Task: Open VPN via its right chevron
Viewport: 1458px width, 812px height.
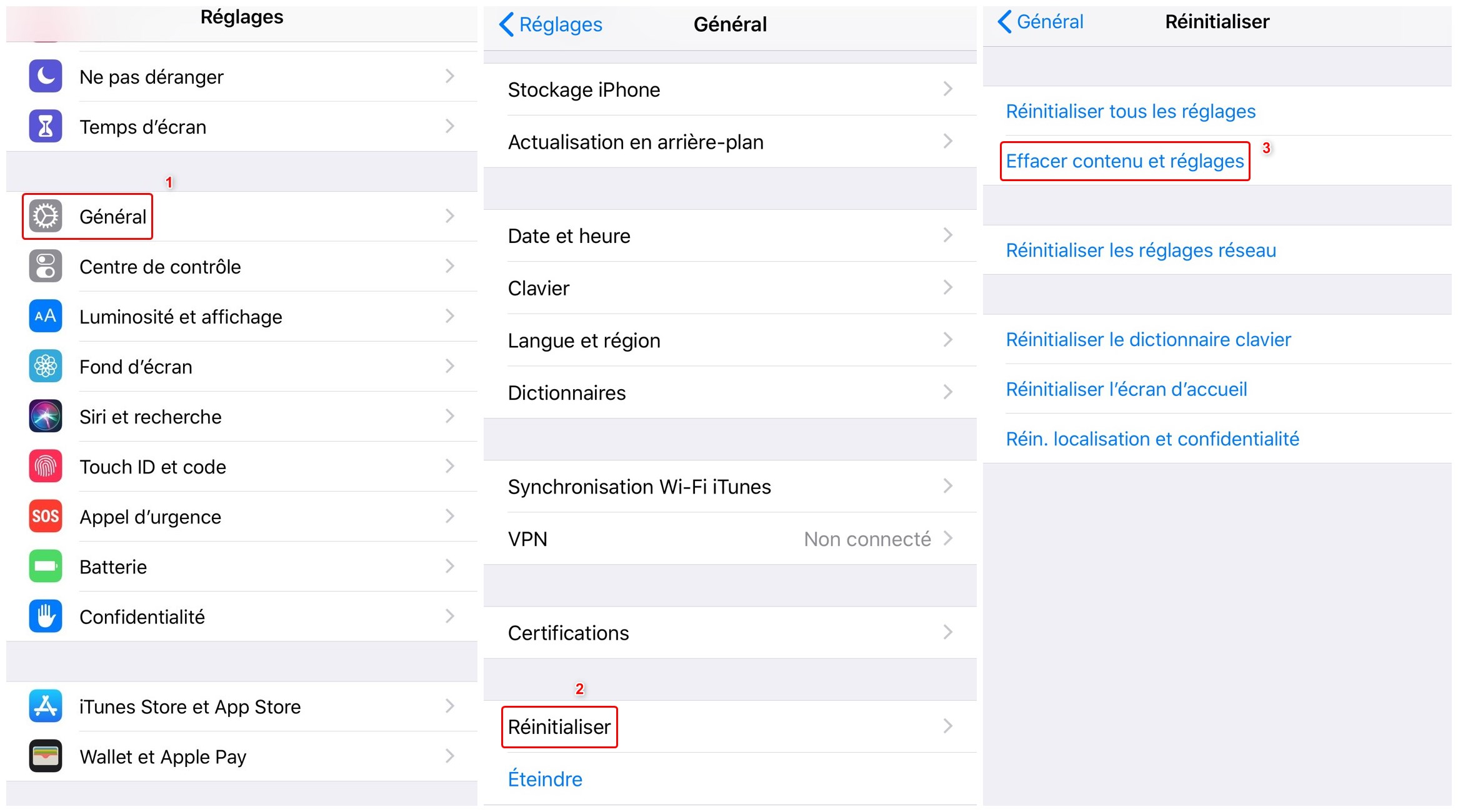Action: (947, 538)
